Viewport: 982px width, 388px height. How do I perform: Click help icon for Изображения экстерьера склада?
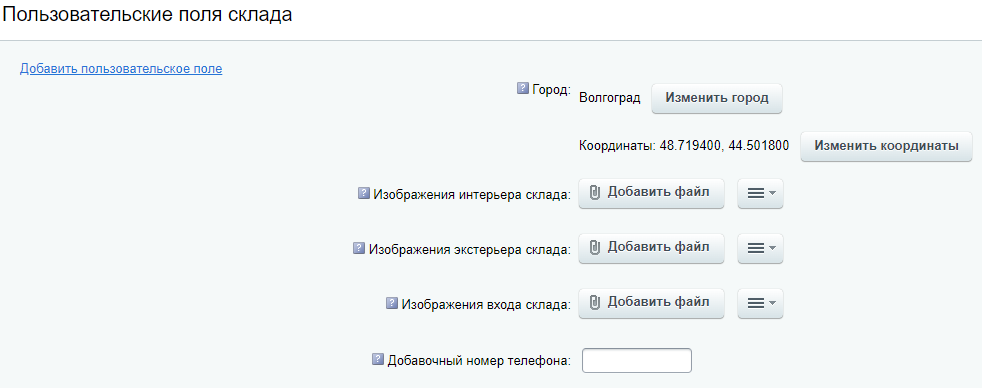(x=359, y=248)
